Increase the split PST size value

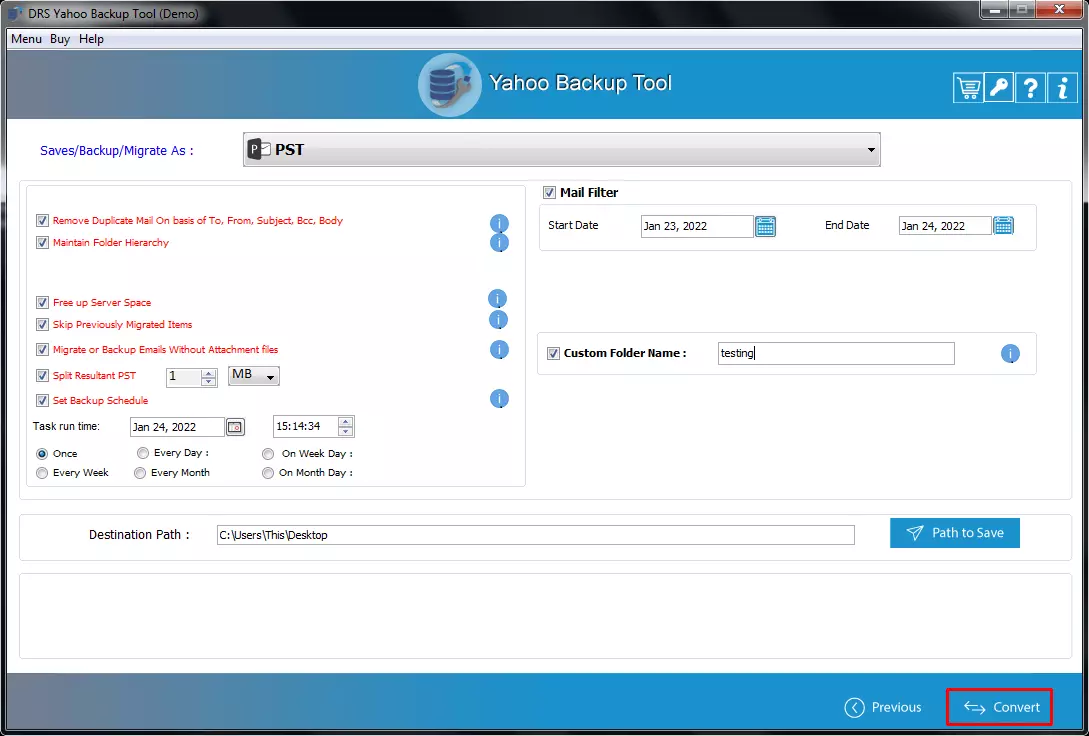(208, 373)
